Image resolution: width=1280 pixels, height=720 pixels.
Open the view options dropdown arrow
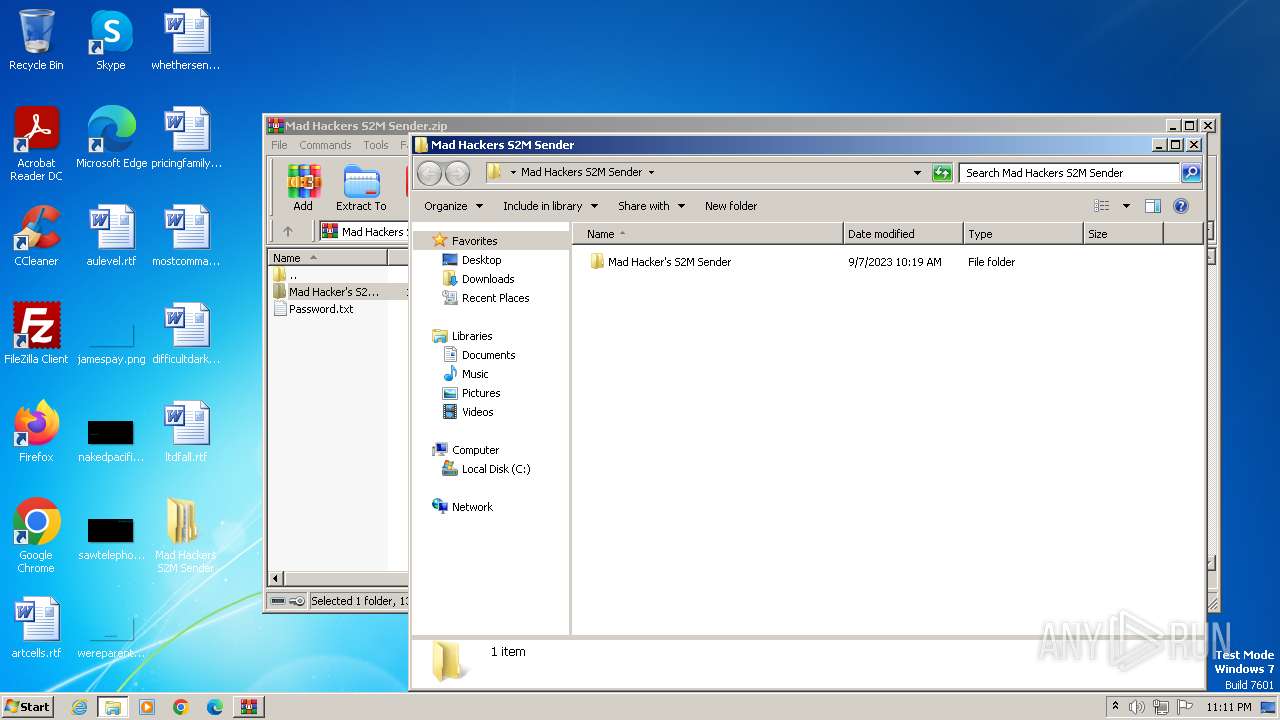pyautogui.click(x=1125, y=206)
